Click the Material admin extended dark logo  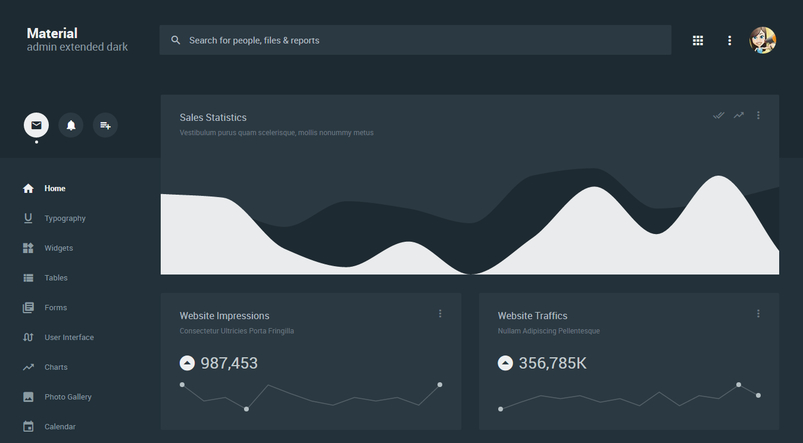coord(77,39)
